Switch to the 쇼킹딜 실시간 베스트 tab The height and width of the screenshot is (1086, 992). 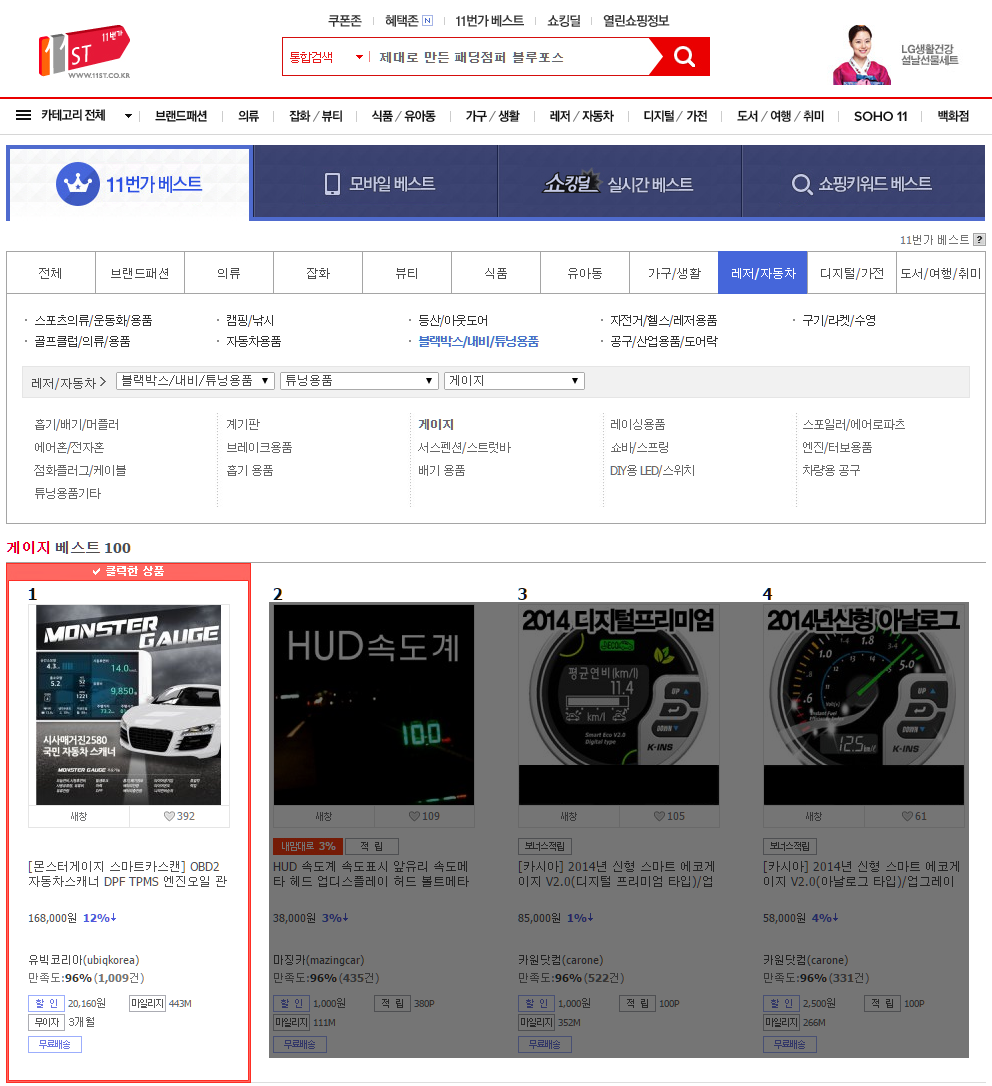(619, 184)
